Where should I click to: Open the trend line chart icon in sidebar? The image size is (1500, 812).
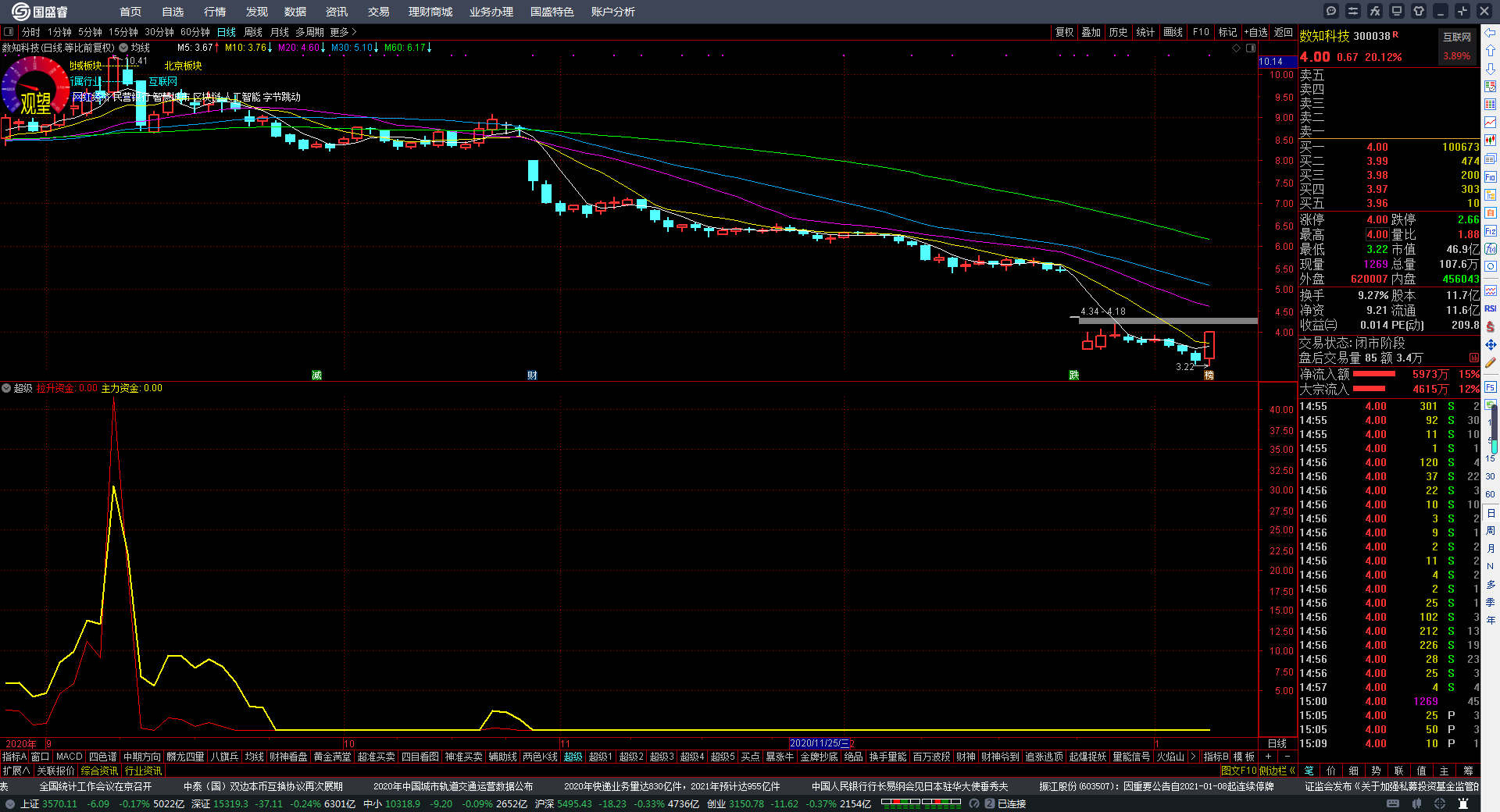coord(1491,123)
